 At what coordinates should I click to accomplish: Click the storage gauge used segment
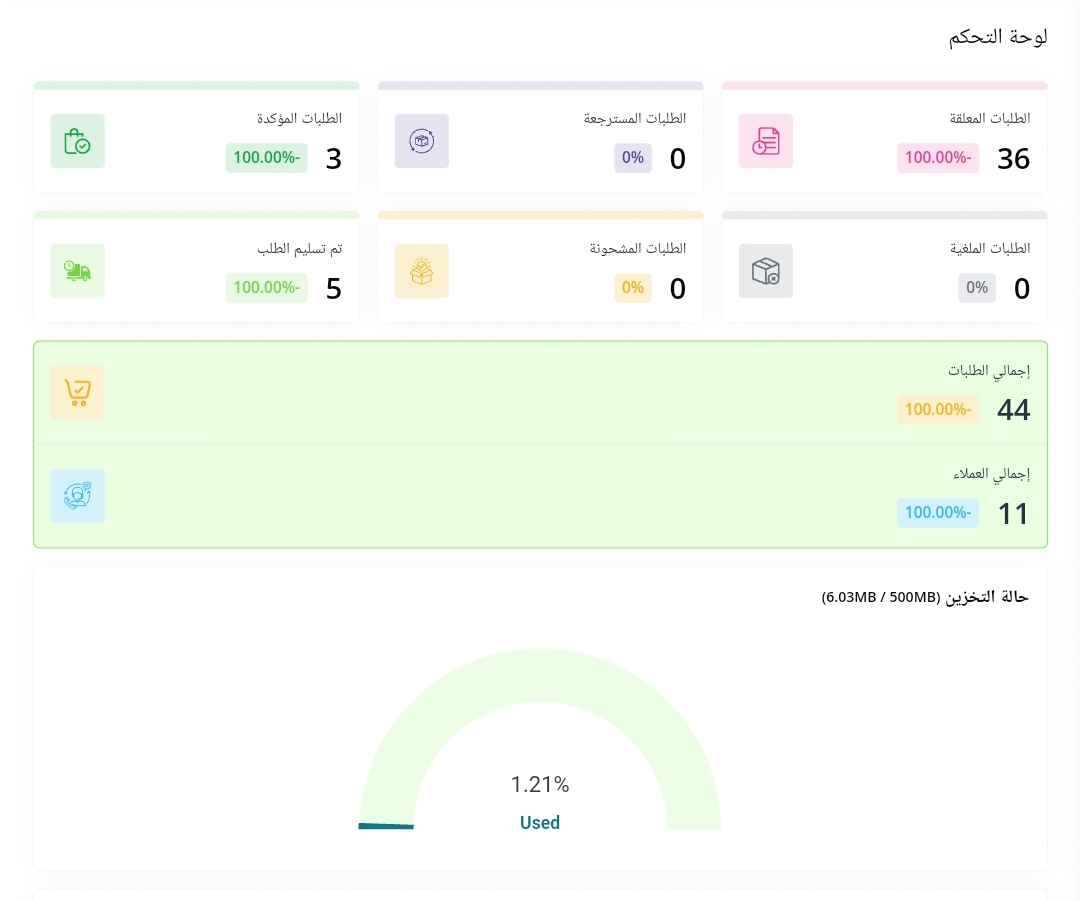pyautogui.click(x=386, y=826)
